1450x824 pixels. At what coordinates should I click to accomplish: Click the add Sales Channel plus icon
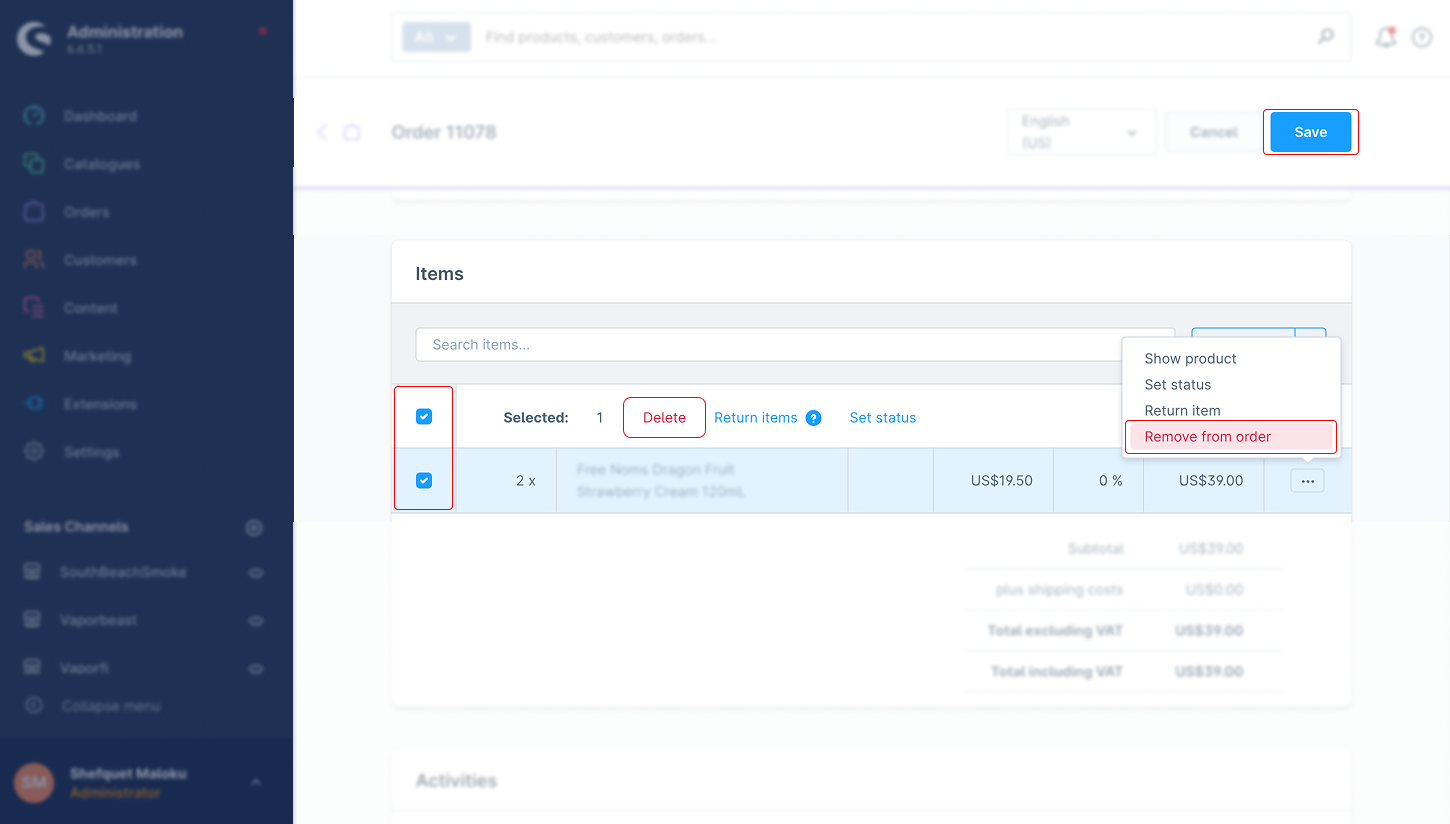pos(254,527)
